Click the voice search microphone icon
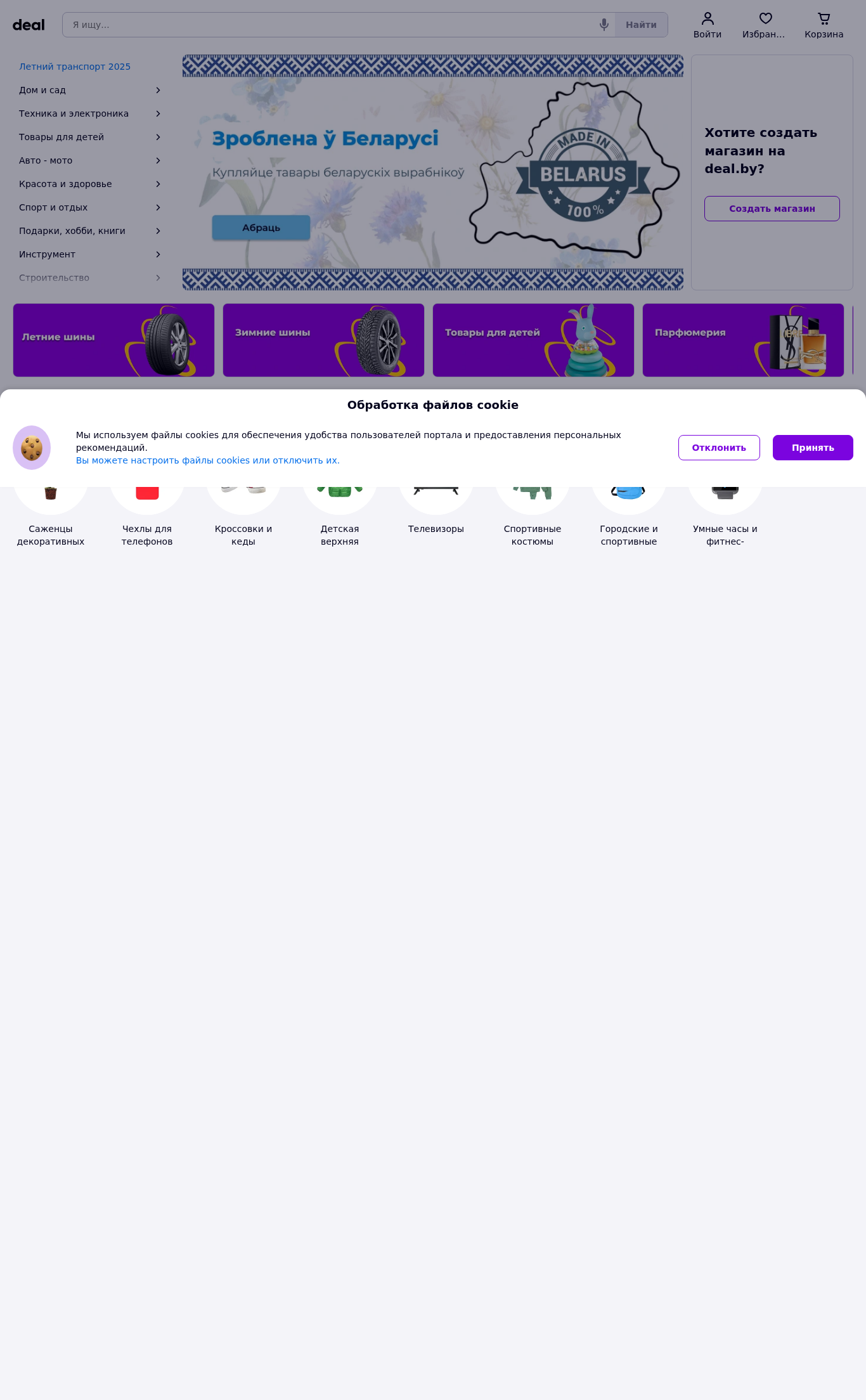 click(604, 25)
